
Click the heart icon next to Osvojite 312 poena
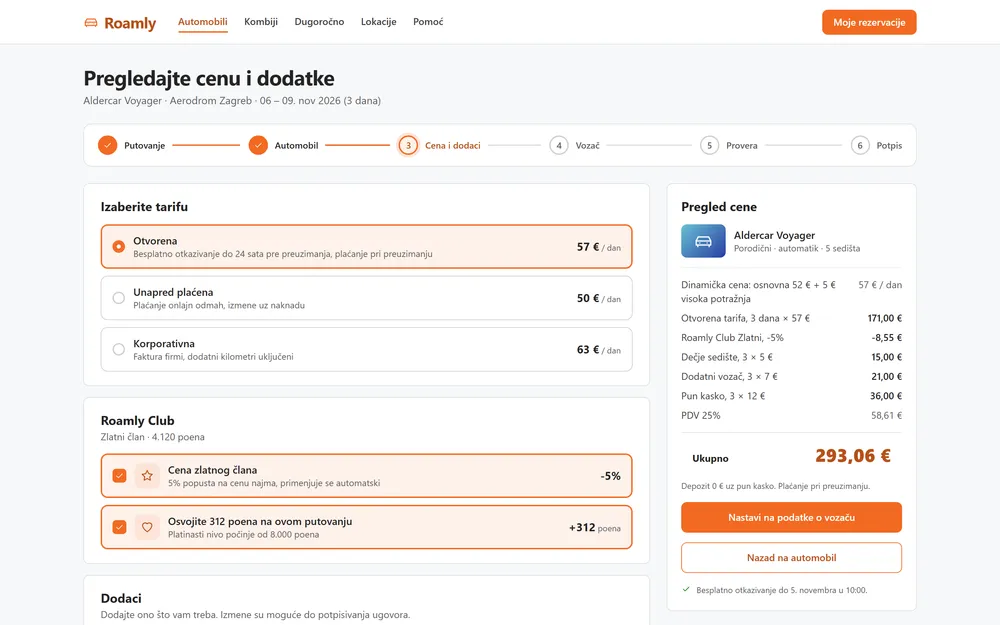click(147, 527)
